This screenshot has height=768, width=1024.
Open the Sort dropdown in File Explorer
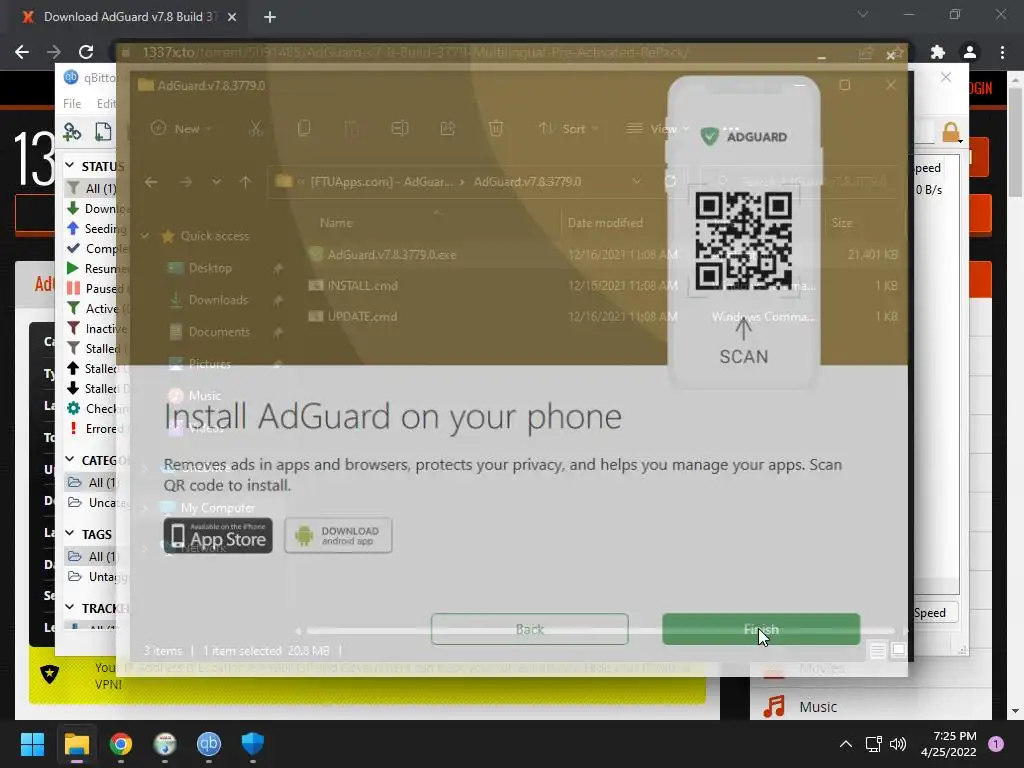coord(568,129)
